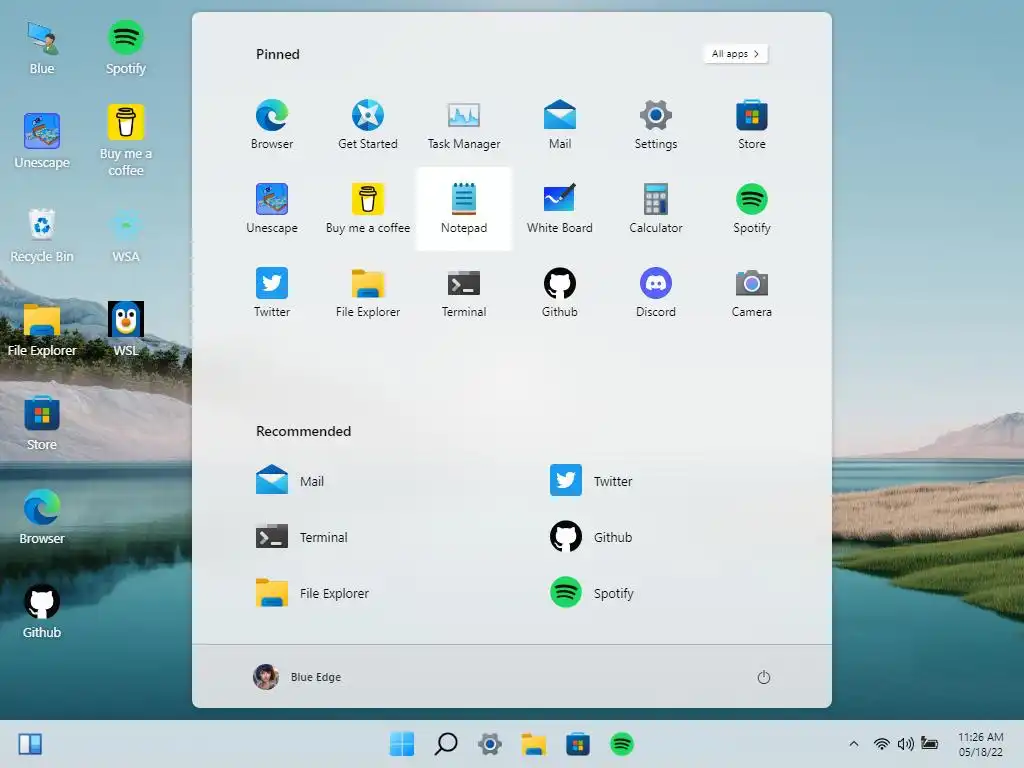
Task: Open pinned Twitter app
Action: pos(272,293)
